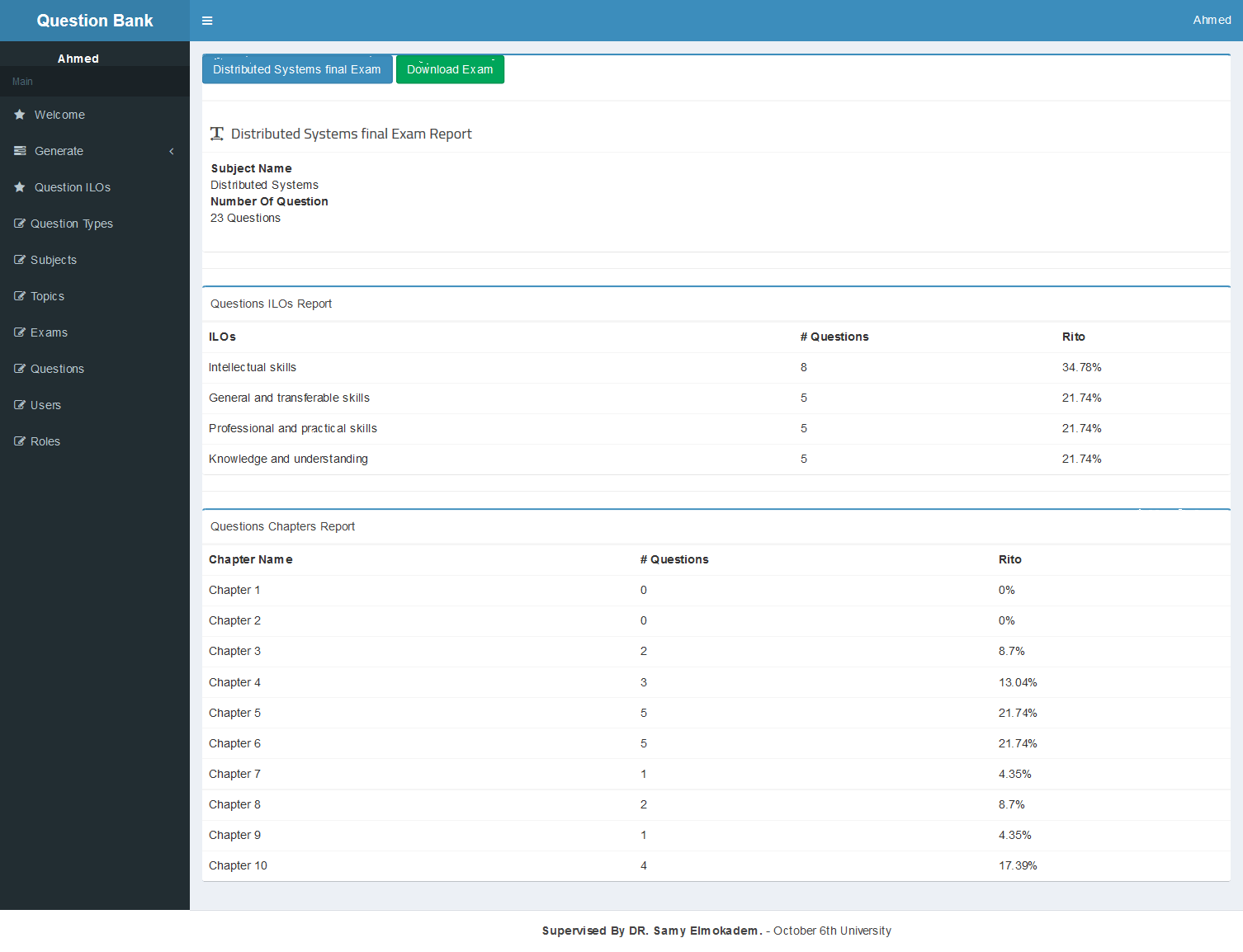This screenshot has height=952, width=1243.
Task: Click the Rito header in ILOs table
Action: click(1074, 337)
